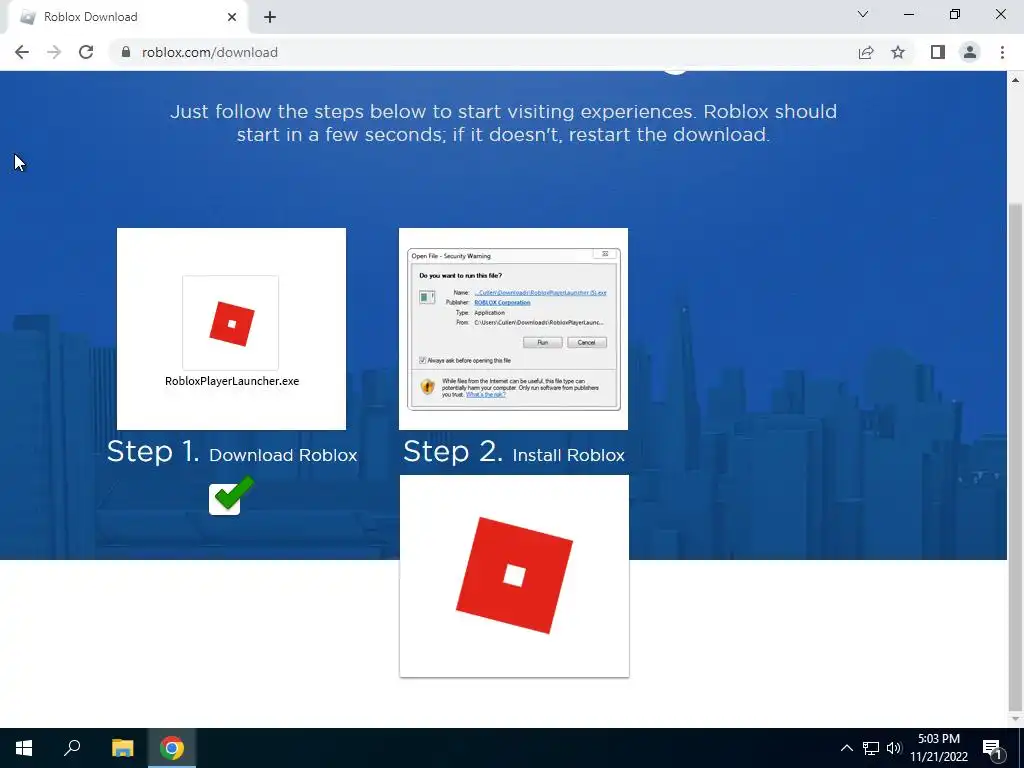
Task: Open a new browser tab
Action: pyautogui.click(x=270, y=17)
